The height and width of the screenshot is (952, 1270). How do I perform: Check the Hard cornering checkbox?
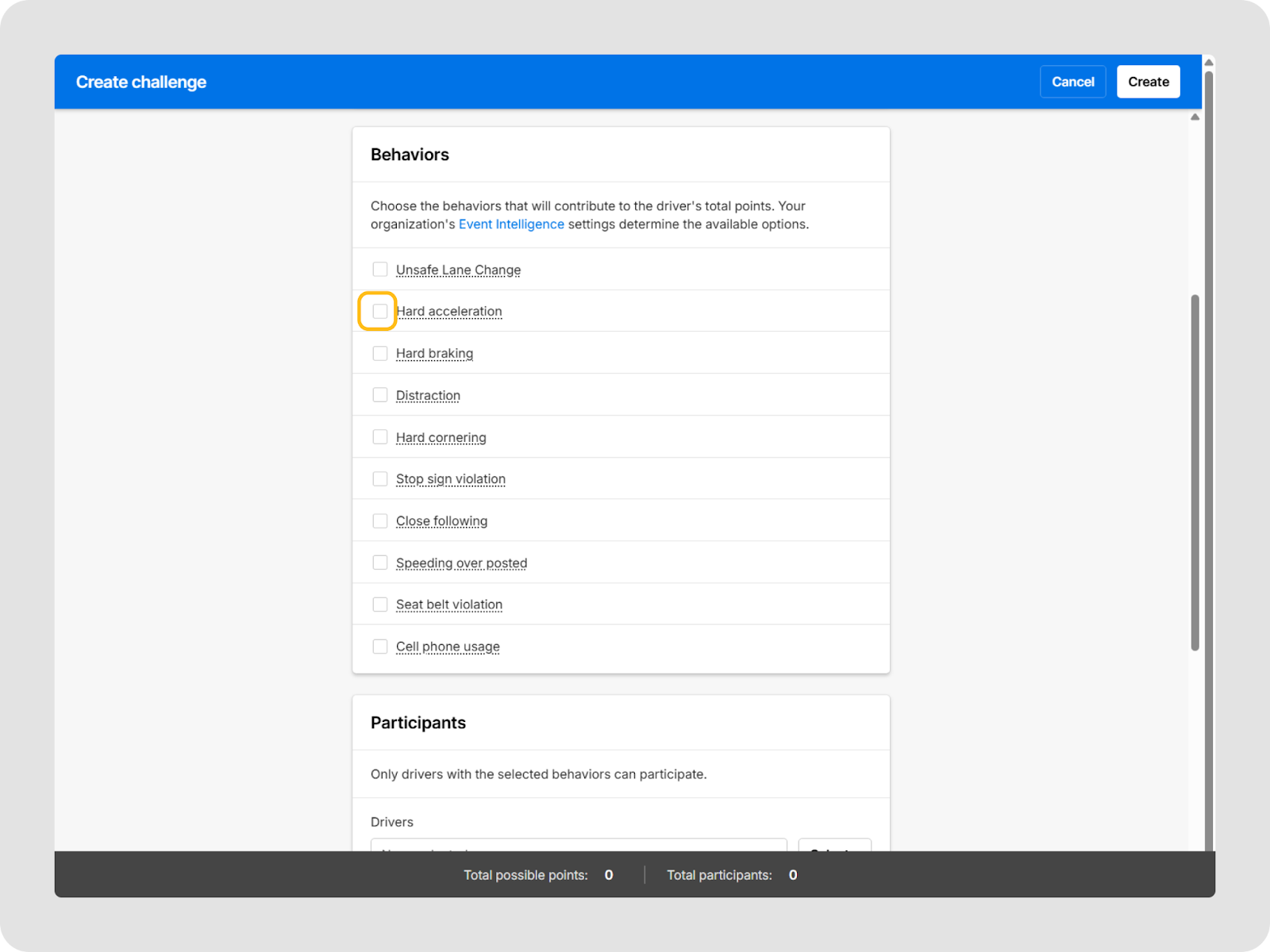click(380, 437)
